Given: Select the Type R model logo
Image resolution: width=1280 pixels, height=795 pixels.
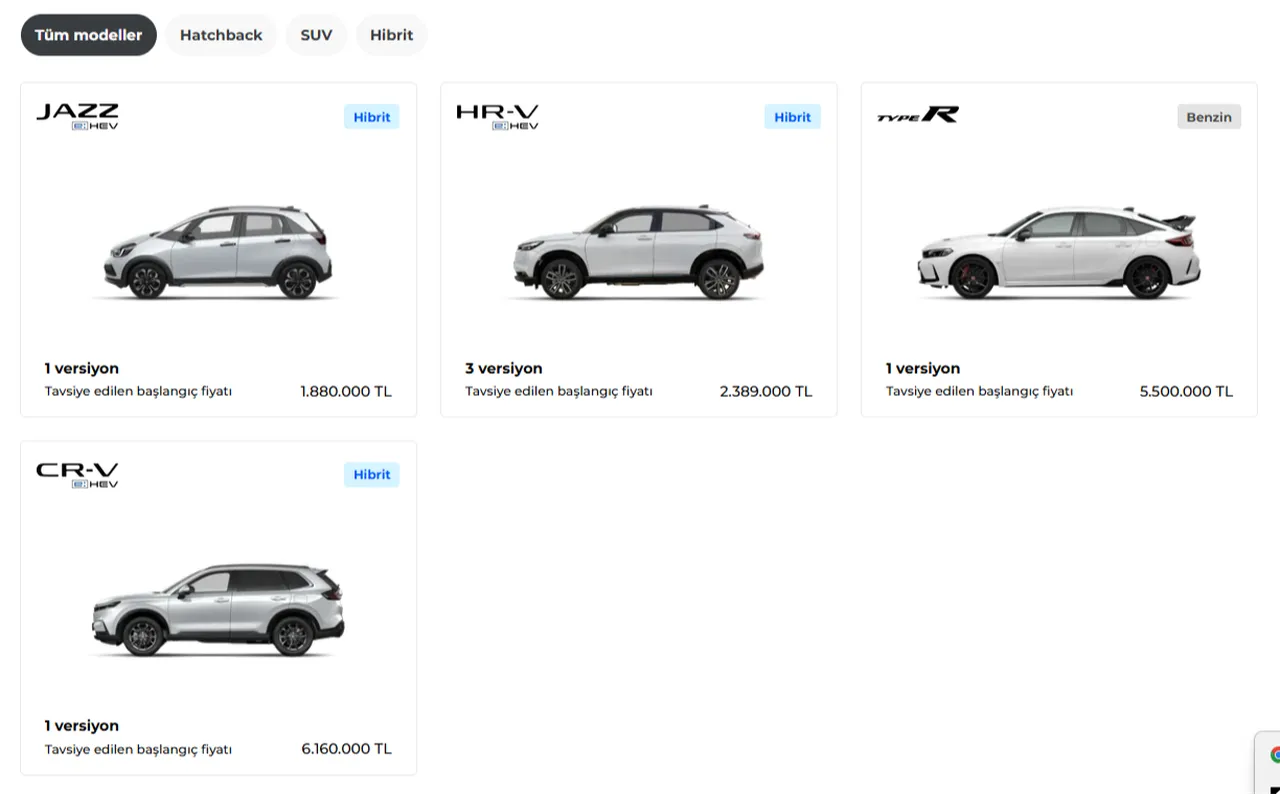Looking at the screenshot, I should click(917, 114).
